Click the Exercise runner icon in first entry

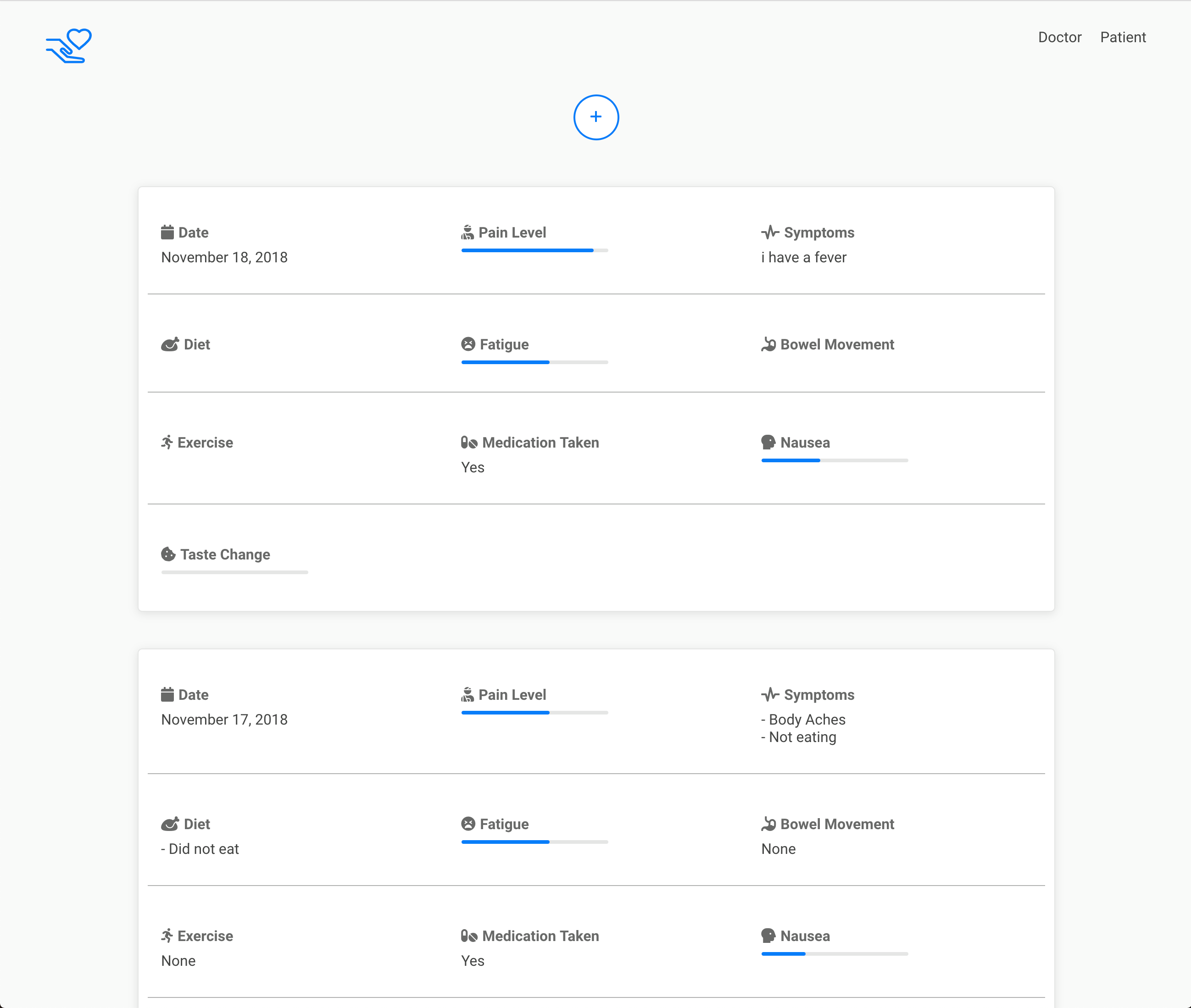click(x=167, y=442)
